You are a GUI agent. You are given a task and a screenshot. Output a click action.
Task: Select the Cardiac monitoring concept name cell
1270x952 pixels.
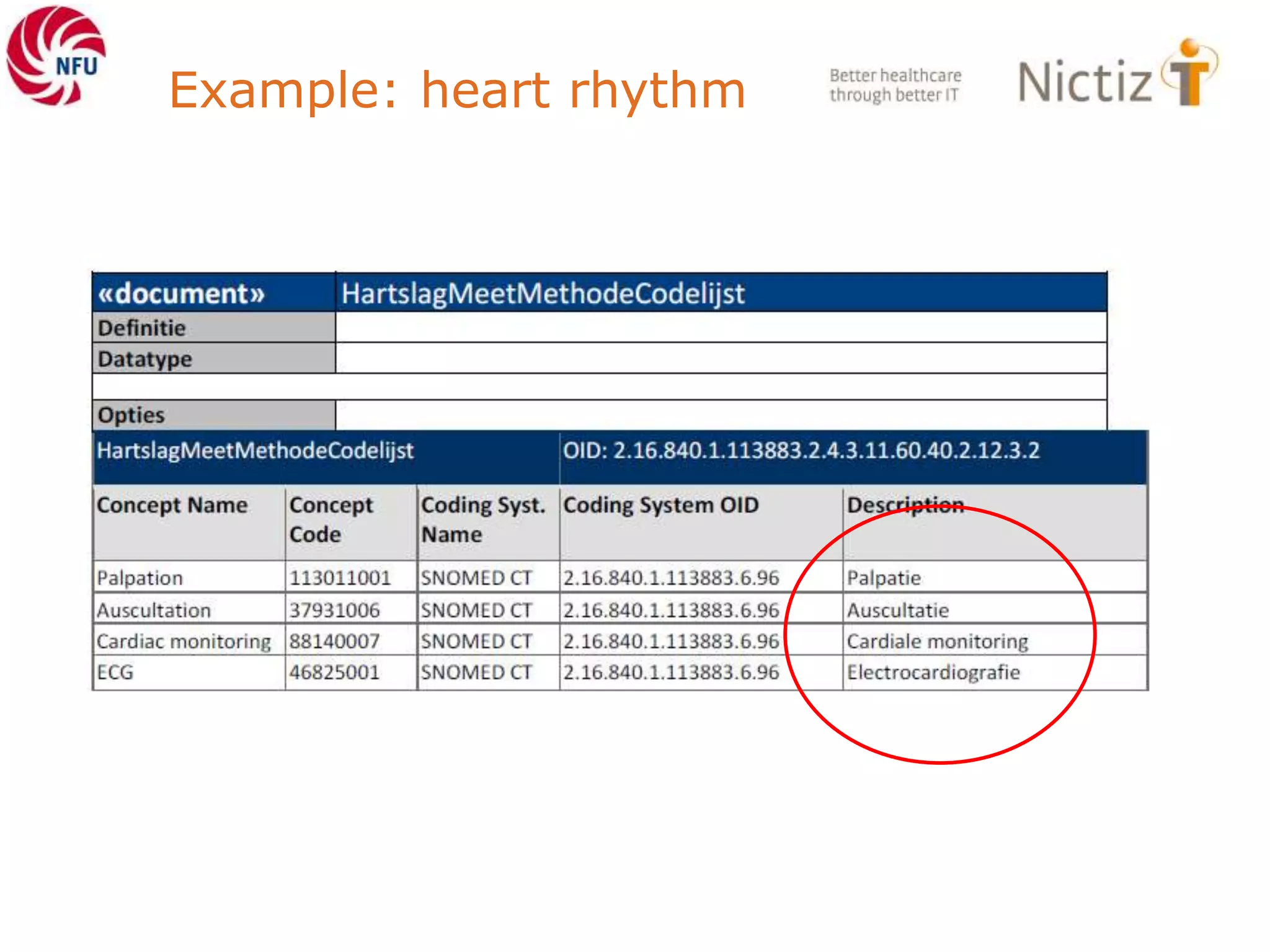click(189, 641)
